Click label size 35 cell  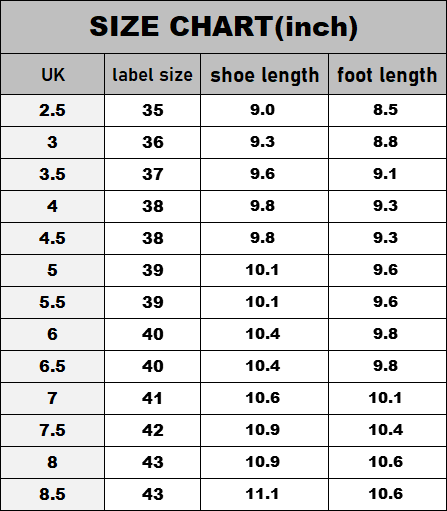(x=153, y=110)
